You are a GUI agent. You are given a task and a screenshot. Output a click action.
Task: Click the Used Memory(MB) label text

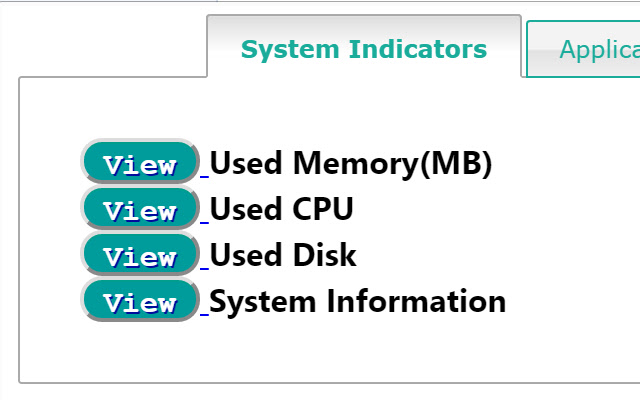pos(350,164)
